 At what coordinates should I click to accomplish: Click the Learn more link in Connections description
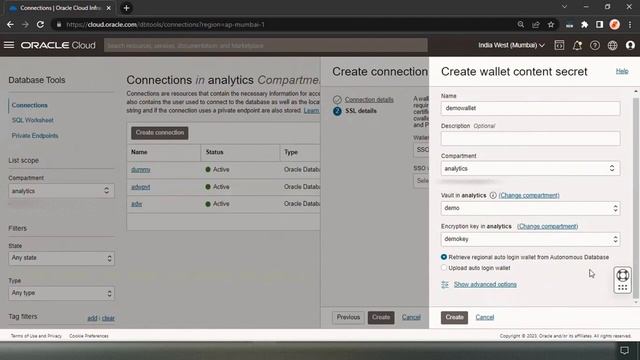pos(311,111)
